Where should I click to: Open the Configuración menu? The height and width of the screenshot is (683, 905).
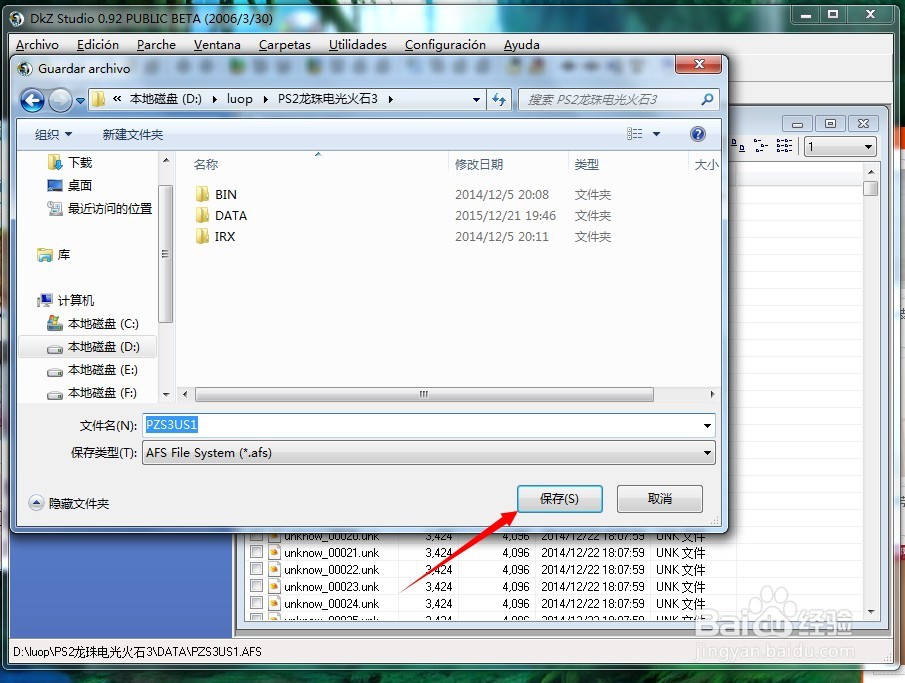pos(445,44)
